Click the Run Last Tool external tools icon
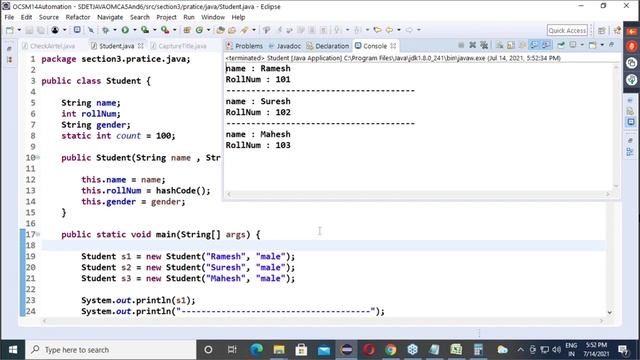The width and height of the screenshot is (640, 360). 165,30
